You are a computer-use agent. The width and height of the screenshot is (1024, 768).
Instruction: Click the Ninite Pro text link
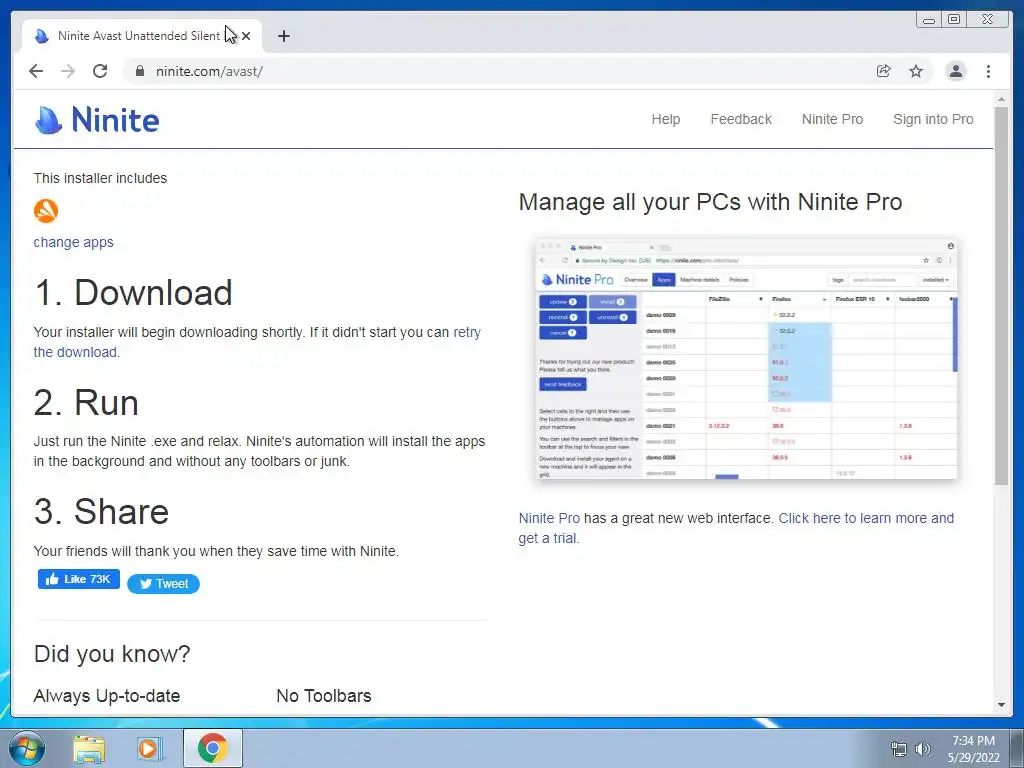click(x=549, y=519)
